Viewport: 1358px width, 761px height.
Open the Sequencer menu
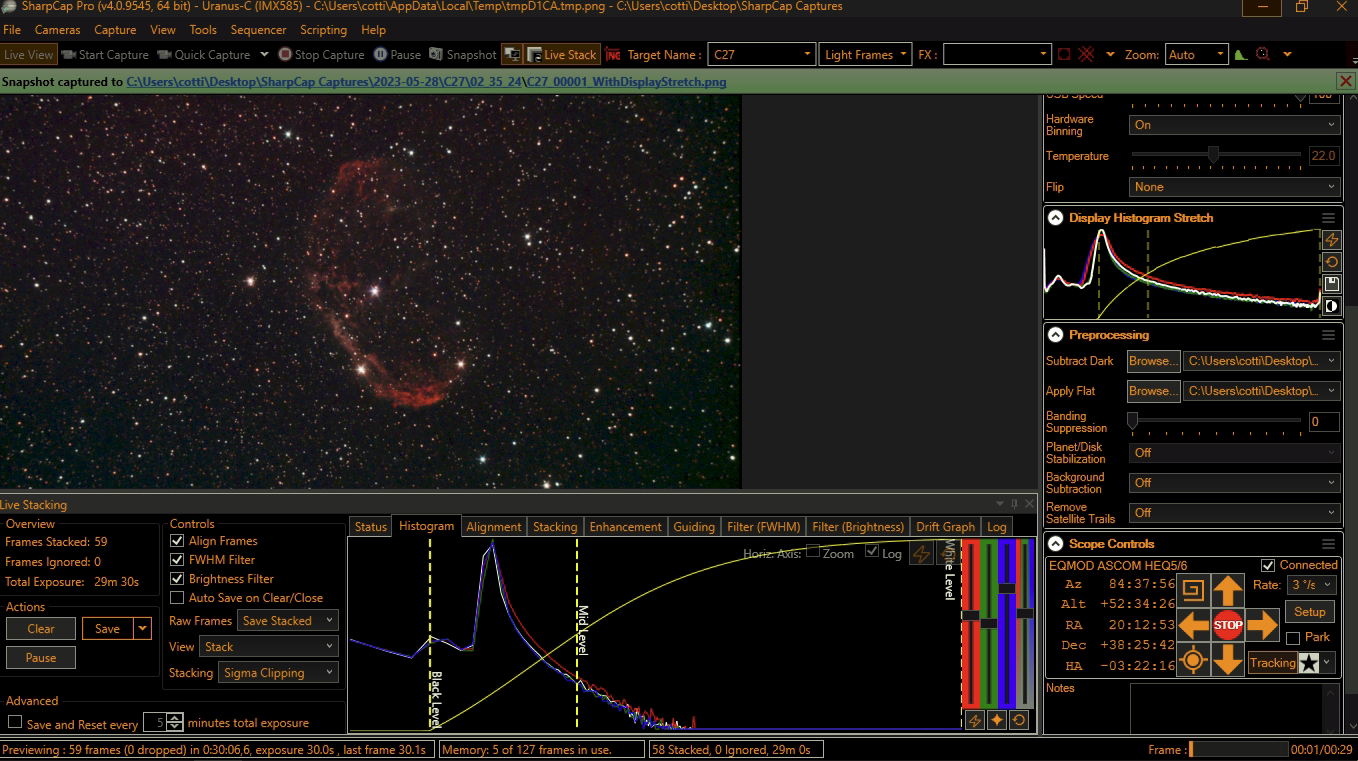click(x=258, y=30)
